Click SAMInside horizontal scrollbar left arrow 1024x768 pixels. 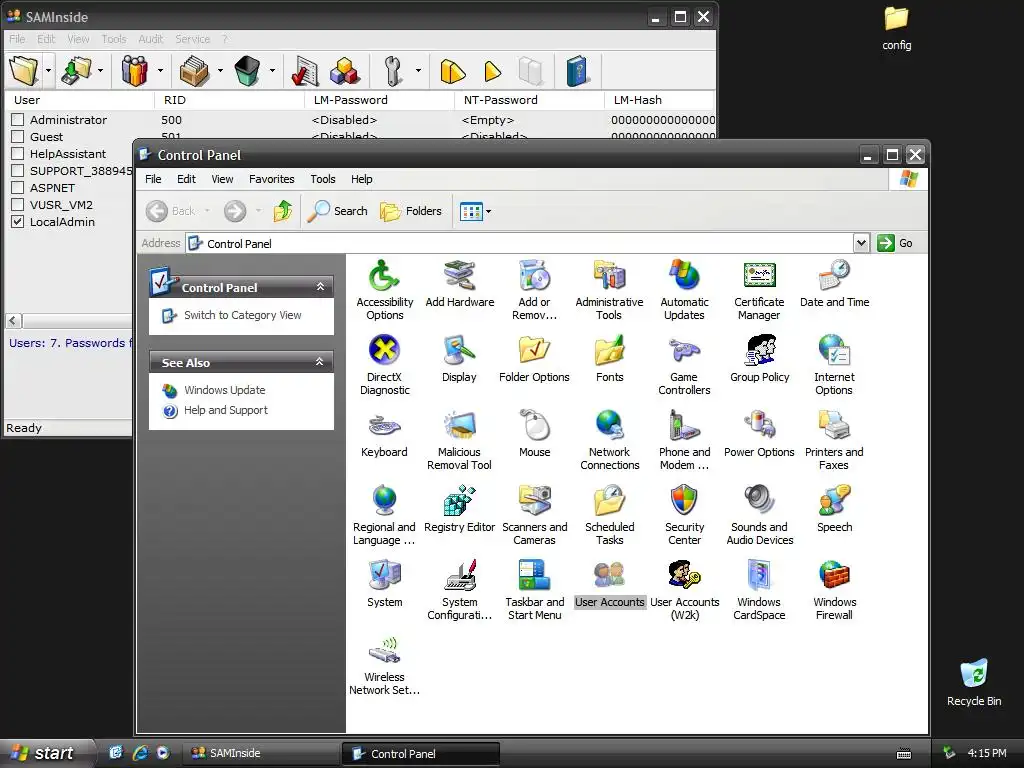coord(14,321)
